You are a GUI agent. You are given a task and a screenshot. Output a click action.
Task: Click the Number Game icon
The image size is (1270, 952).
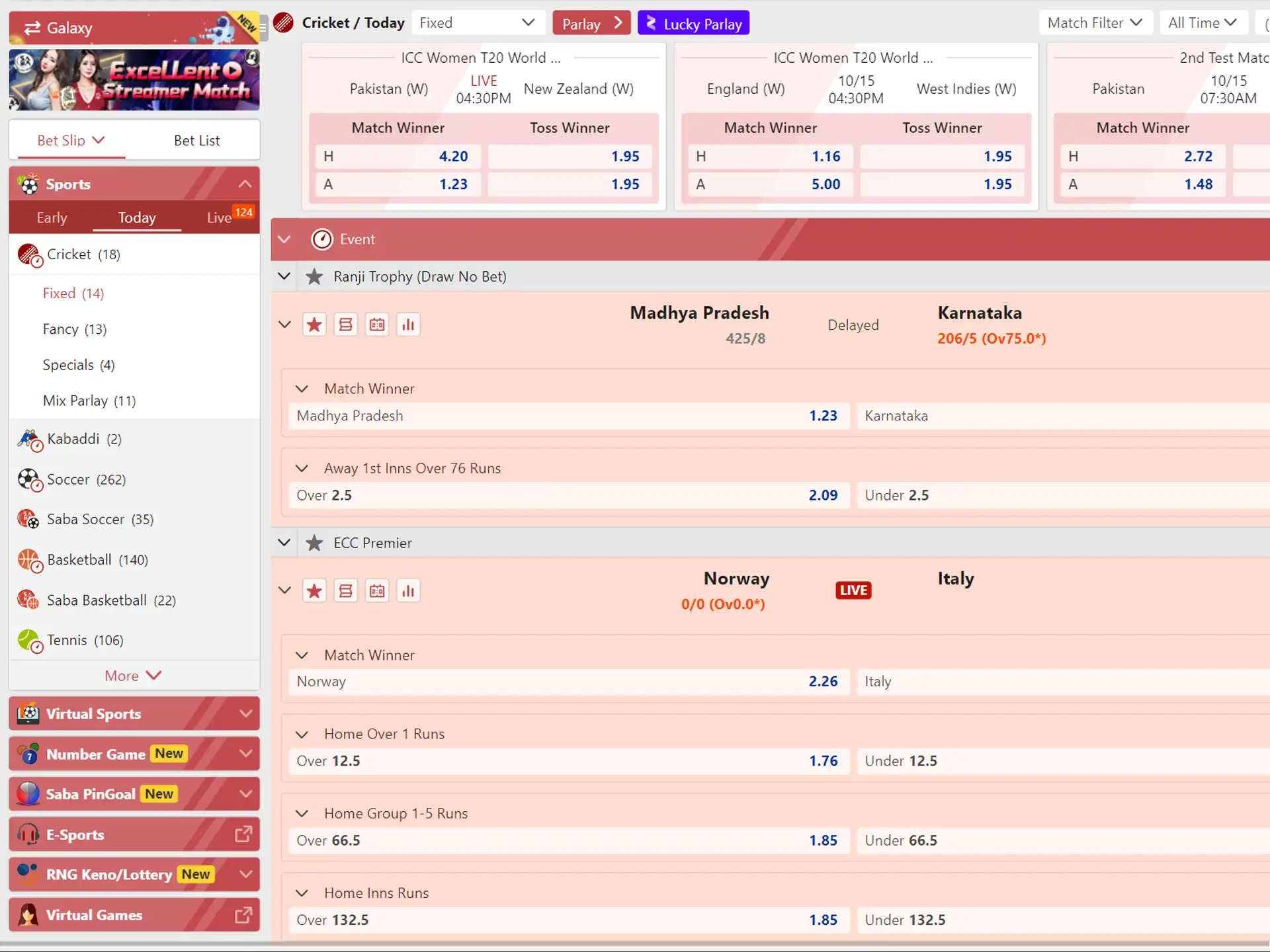tap(28, 754)
